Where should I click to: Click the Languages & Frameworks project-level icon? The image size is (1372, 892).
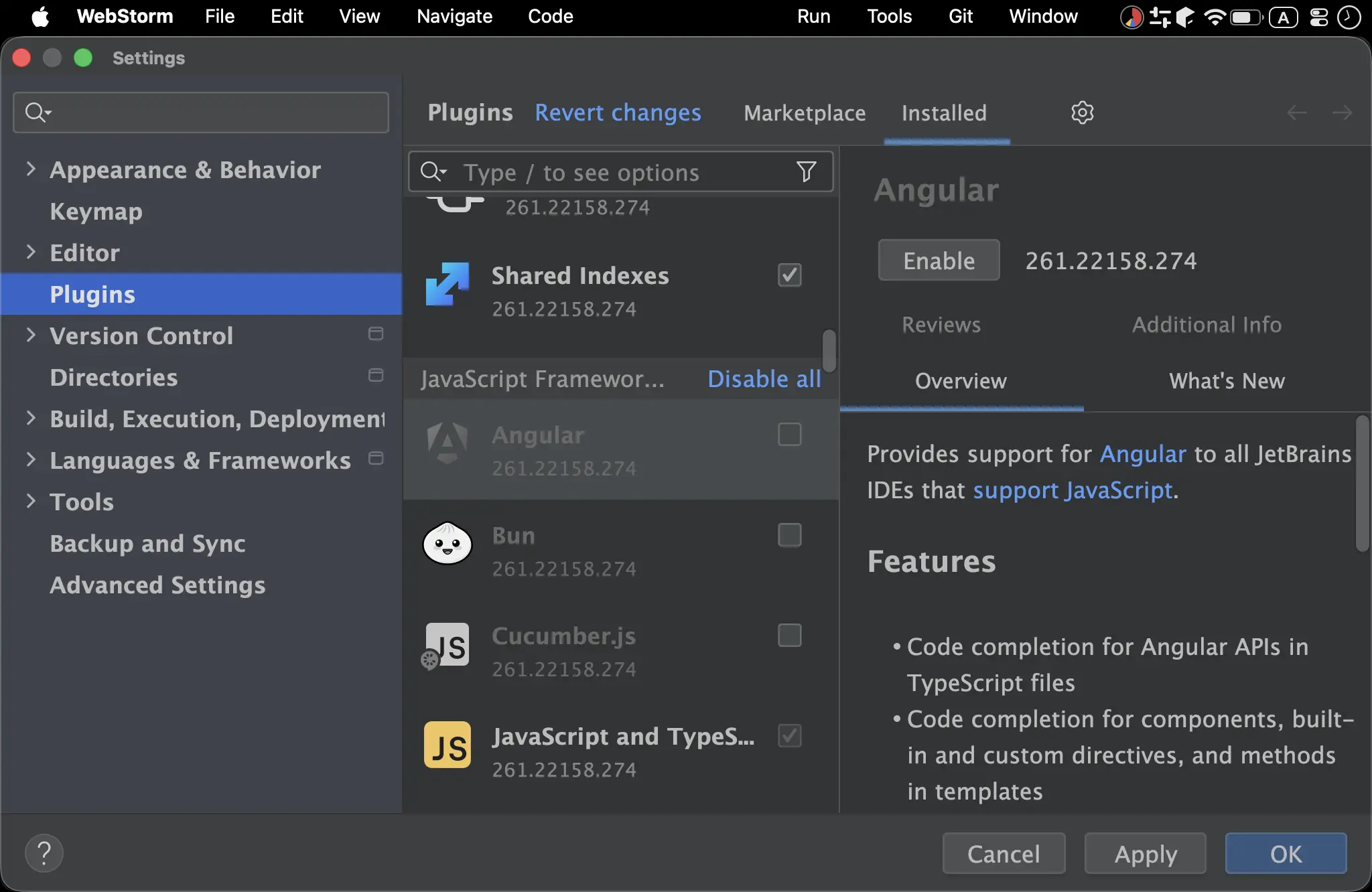click(x=376, y=458)
